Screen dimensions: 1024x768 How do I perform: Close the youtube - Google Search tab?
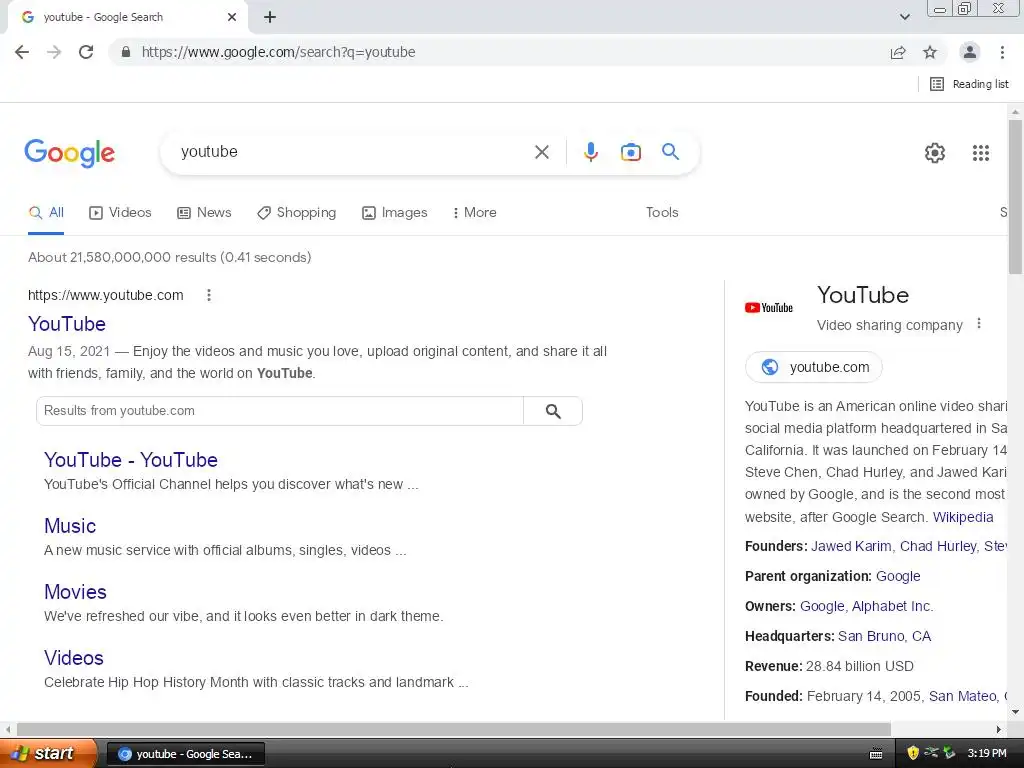point(232,17)
